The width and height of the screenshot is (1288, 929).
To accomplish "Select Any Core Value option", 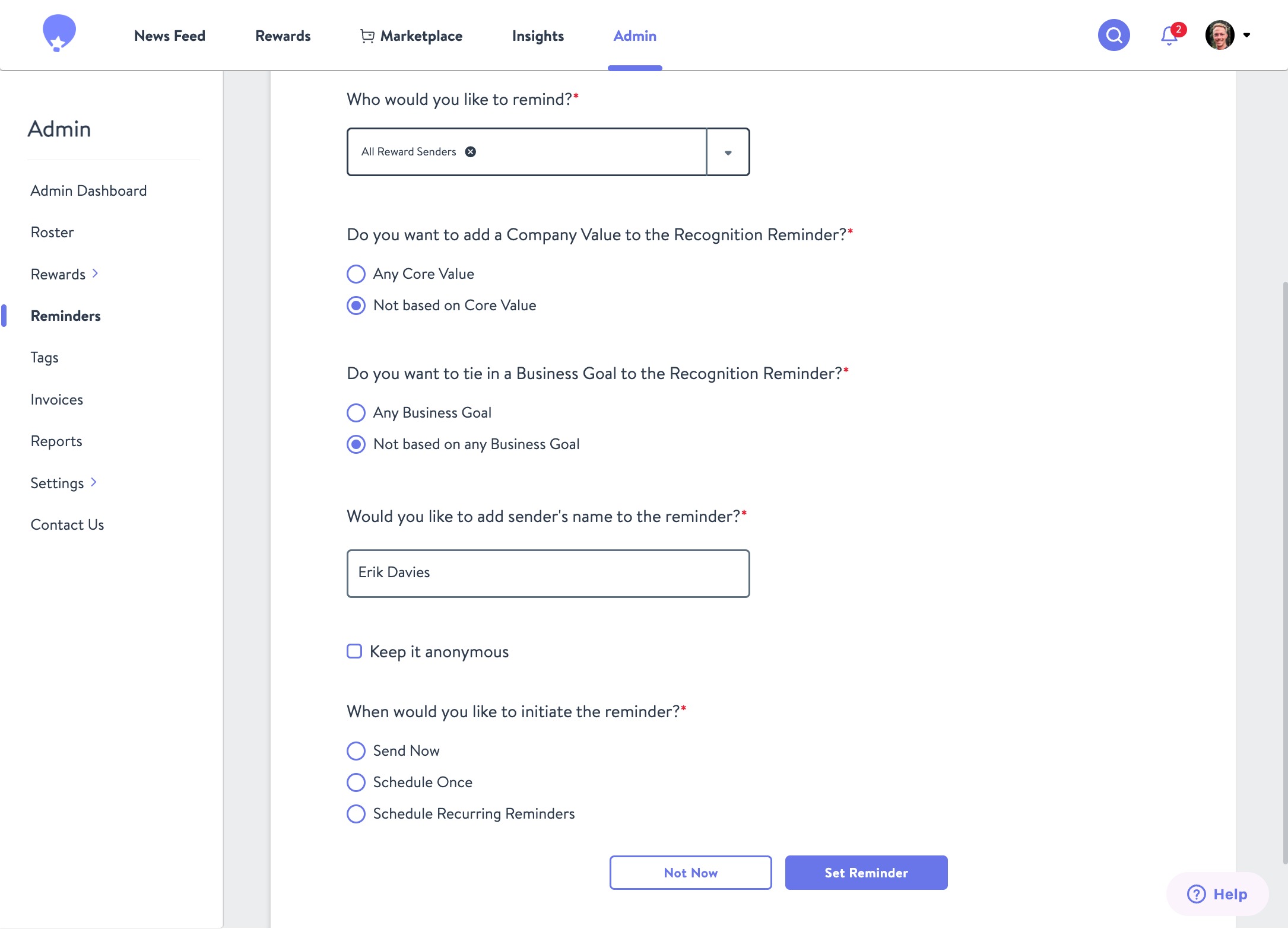I will (356, 274).
